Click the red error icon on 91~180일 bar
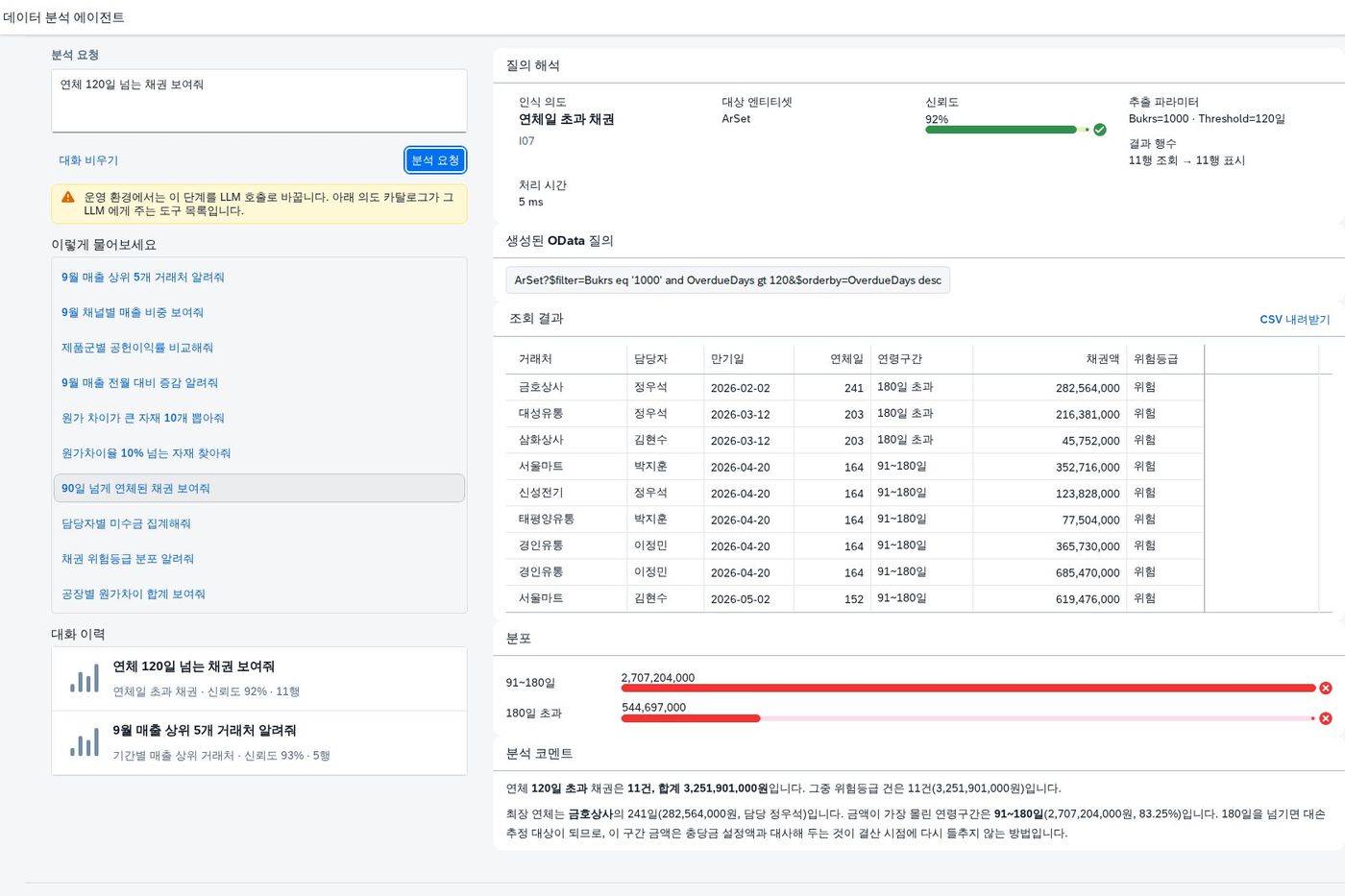Viewport: 1345px width, 896px height. [1326, 688]
